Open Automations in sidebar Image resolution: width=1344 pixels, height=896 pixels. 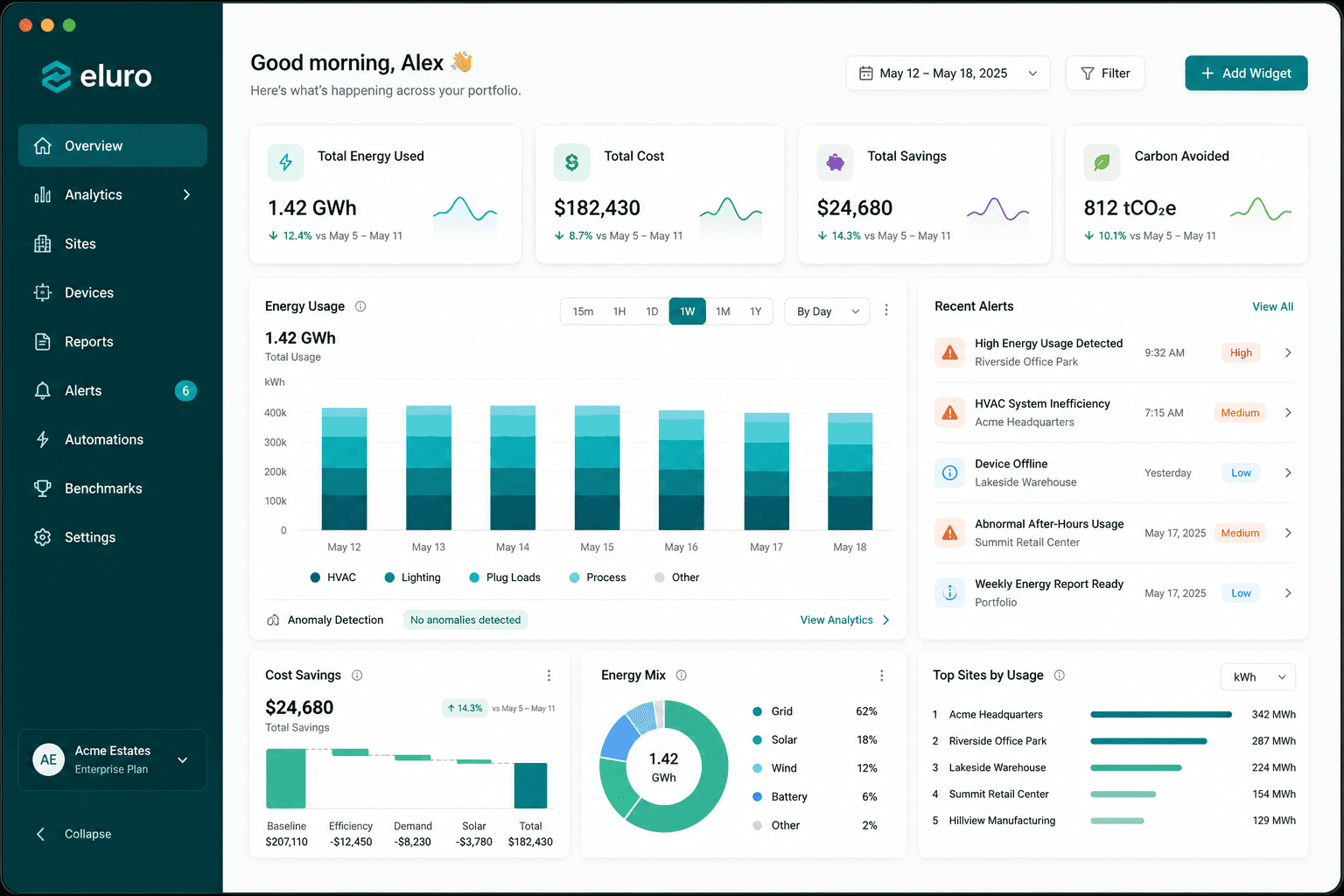tap(113, 440)
